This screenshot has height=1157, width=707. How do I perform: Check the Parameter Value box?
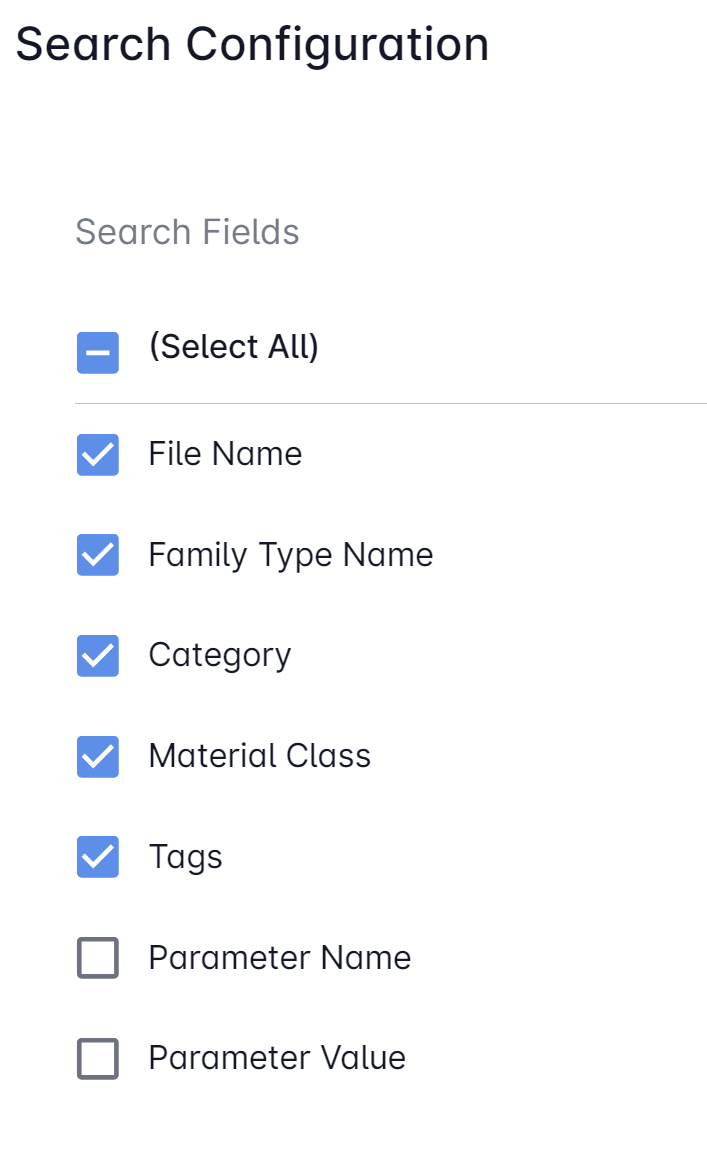98,1059
